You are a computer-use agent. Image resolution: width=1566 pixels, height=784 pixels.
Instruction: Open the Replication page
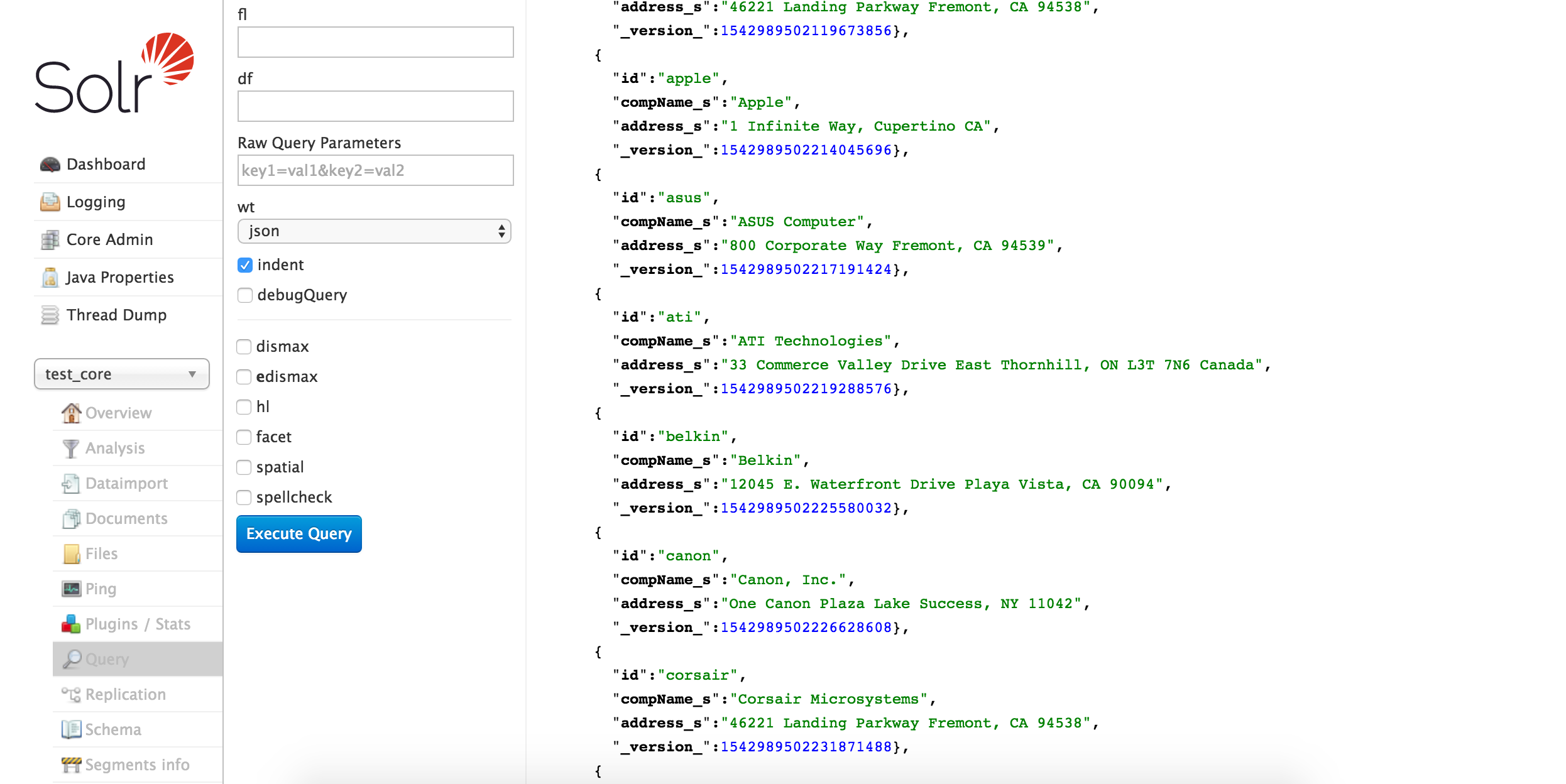[125, 695]
